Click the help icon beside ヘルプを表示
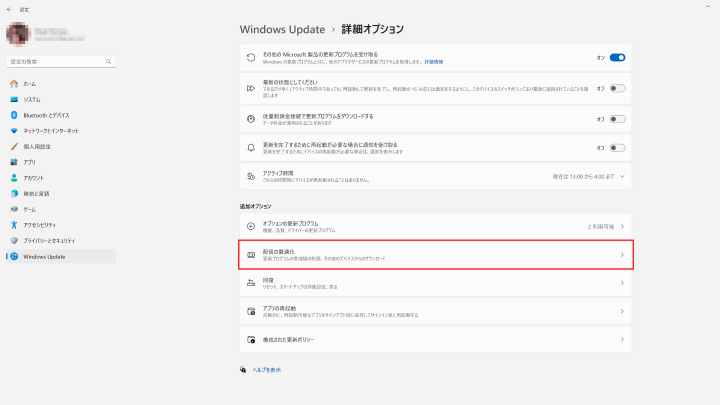Screen dimensions: 720x405 243,370
